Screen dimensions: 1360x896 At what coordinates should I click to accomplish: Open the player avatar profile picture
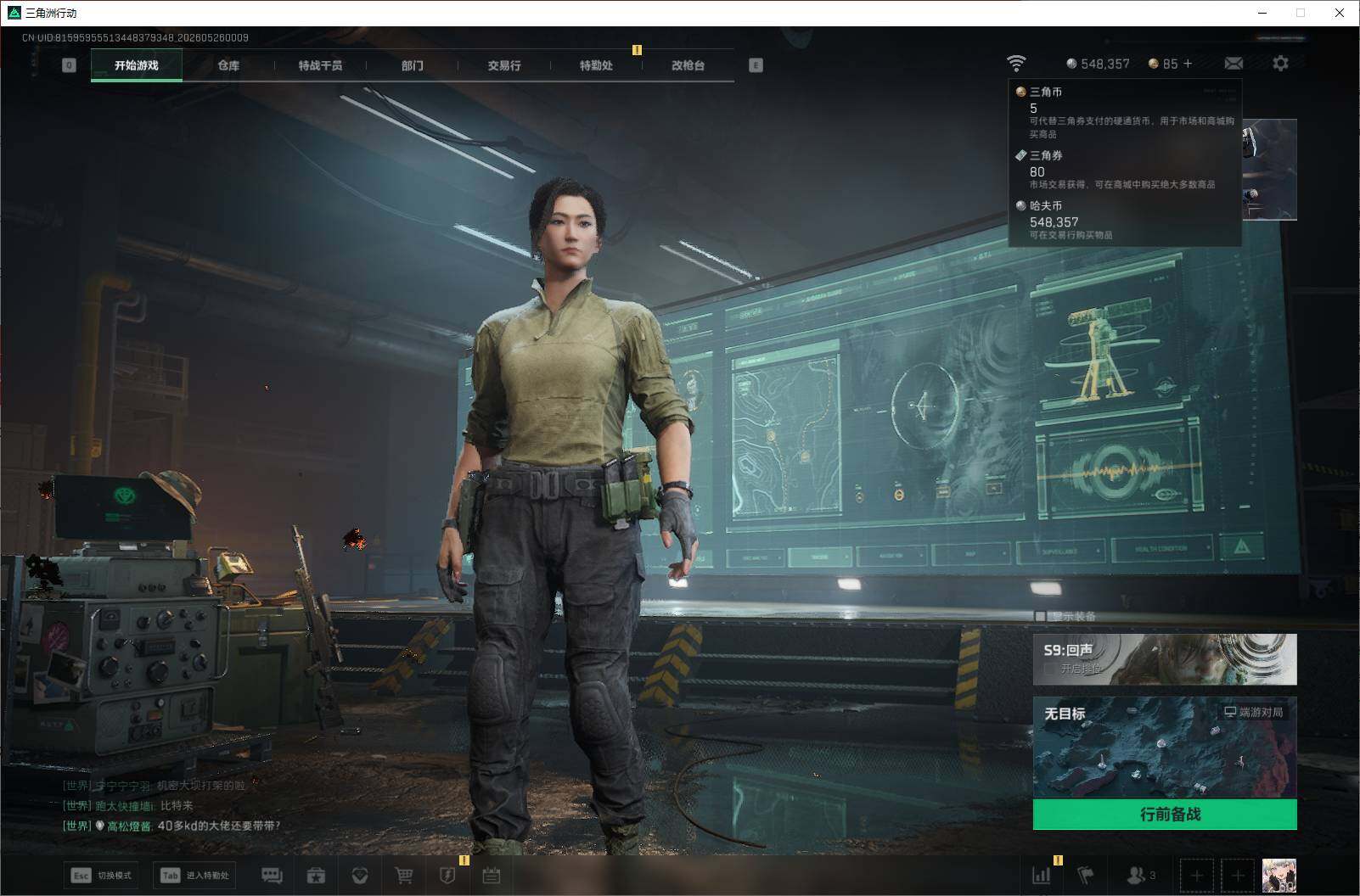click(x=1279, y=875)
